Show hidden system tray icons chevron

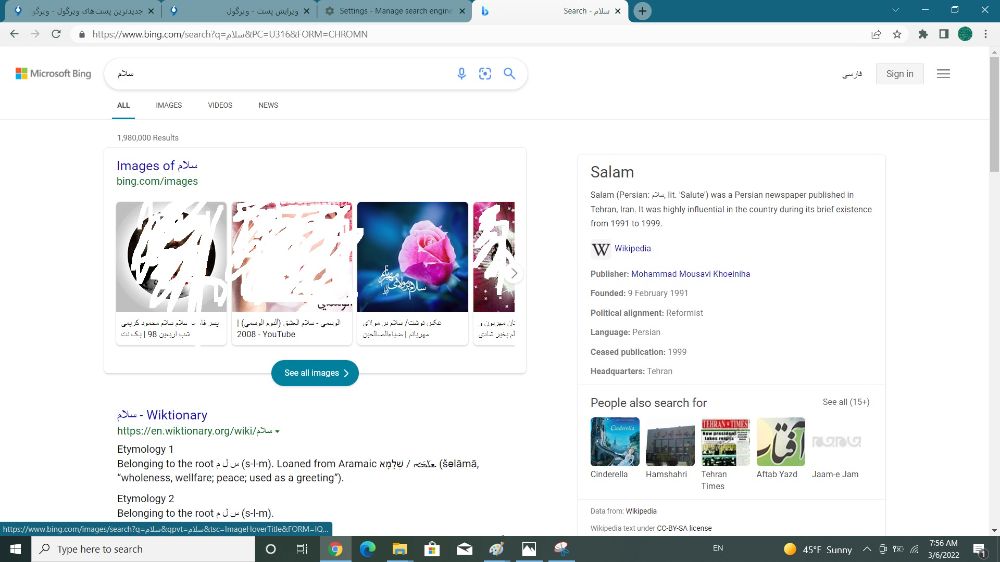point(867,549)
